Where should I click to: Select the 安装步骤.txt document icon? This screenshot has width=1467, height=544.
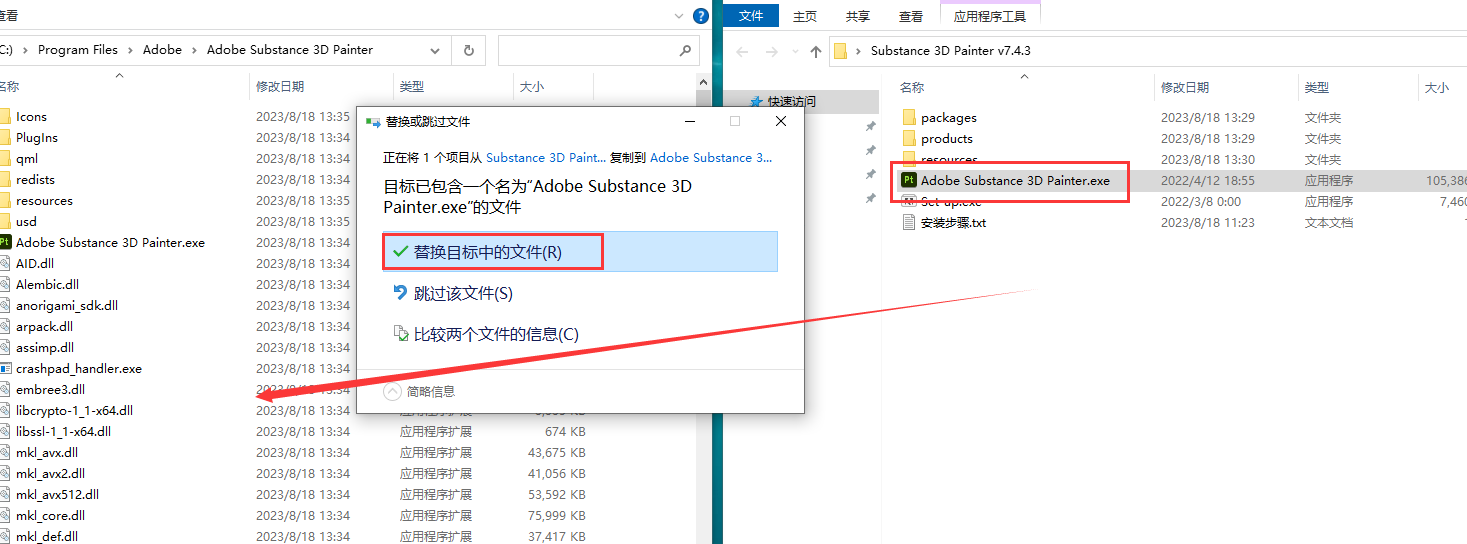click(909, 222)
